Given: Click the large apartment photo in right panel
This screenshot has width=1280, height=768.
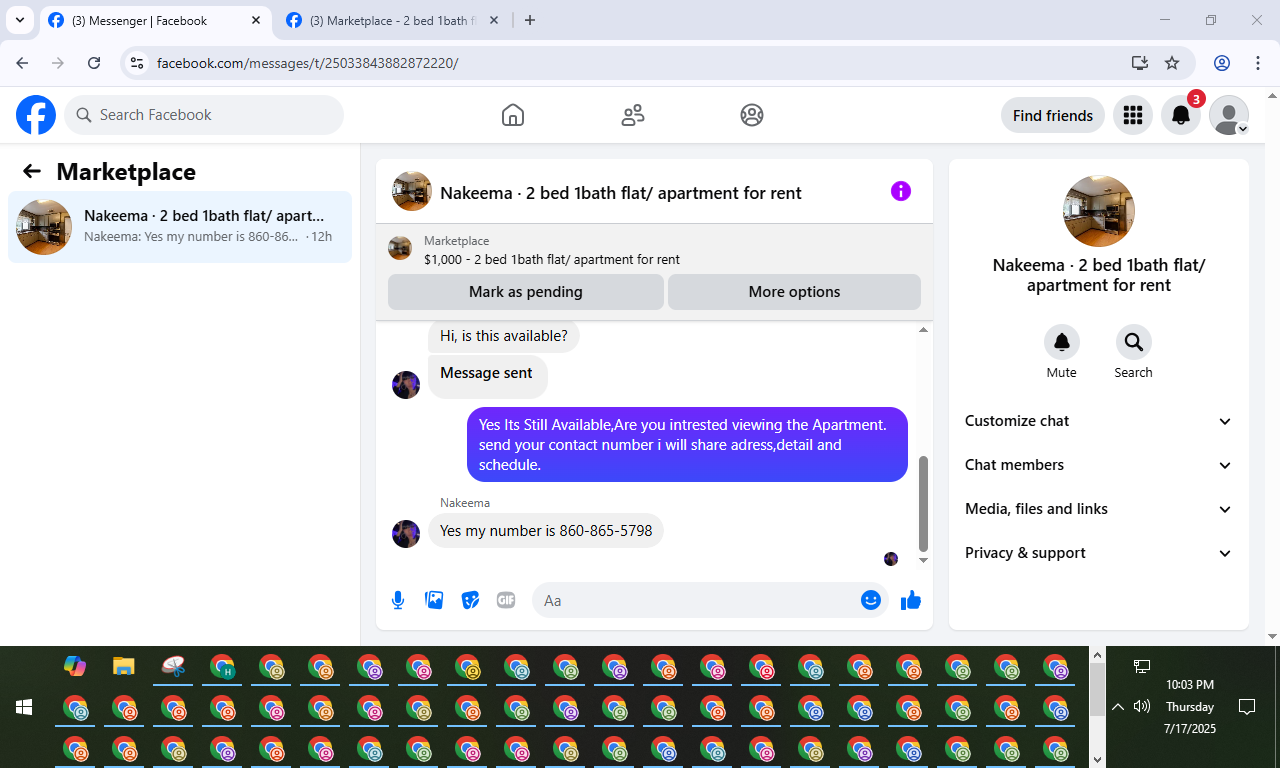Looking at the screenshot, I should [1099, 211].
